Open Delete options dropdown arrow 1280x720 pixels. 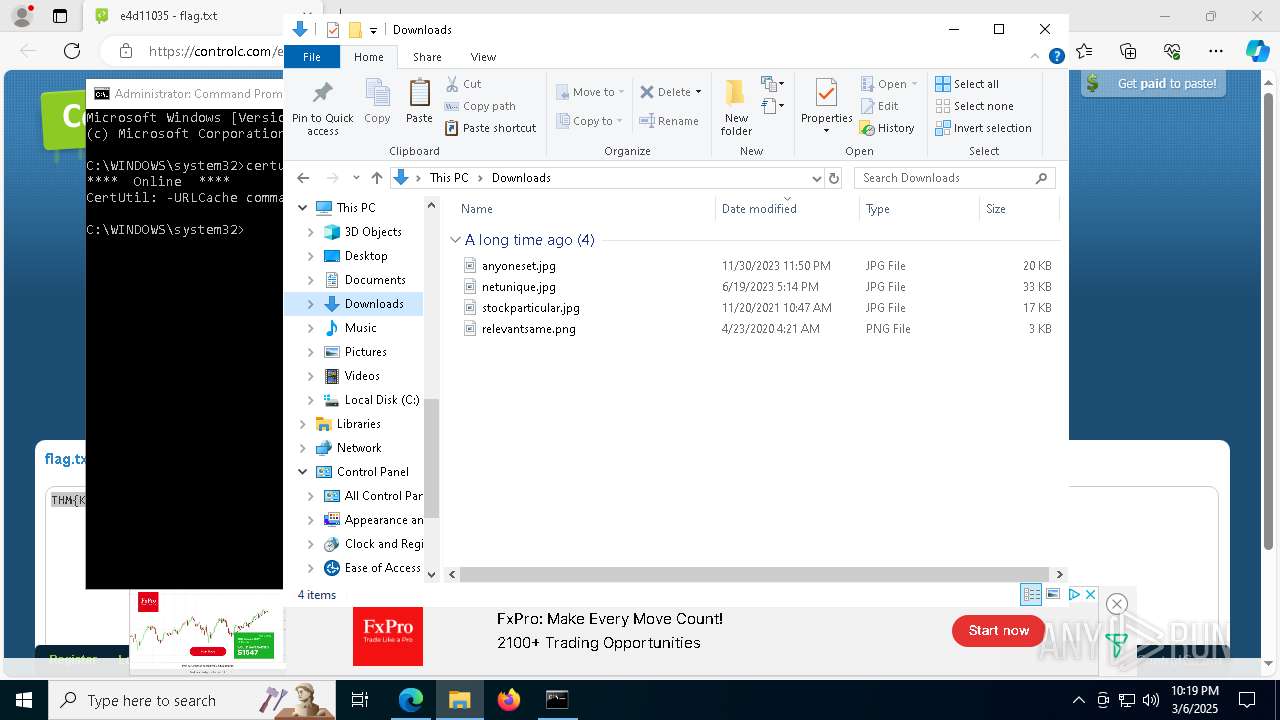[x=698, y=92]
